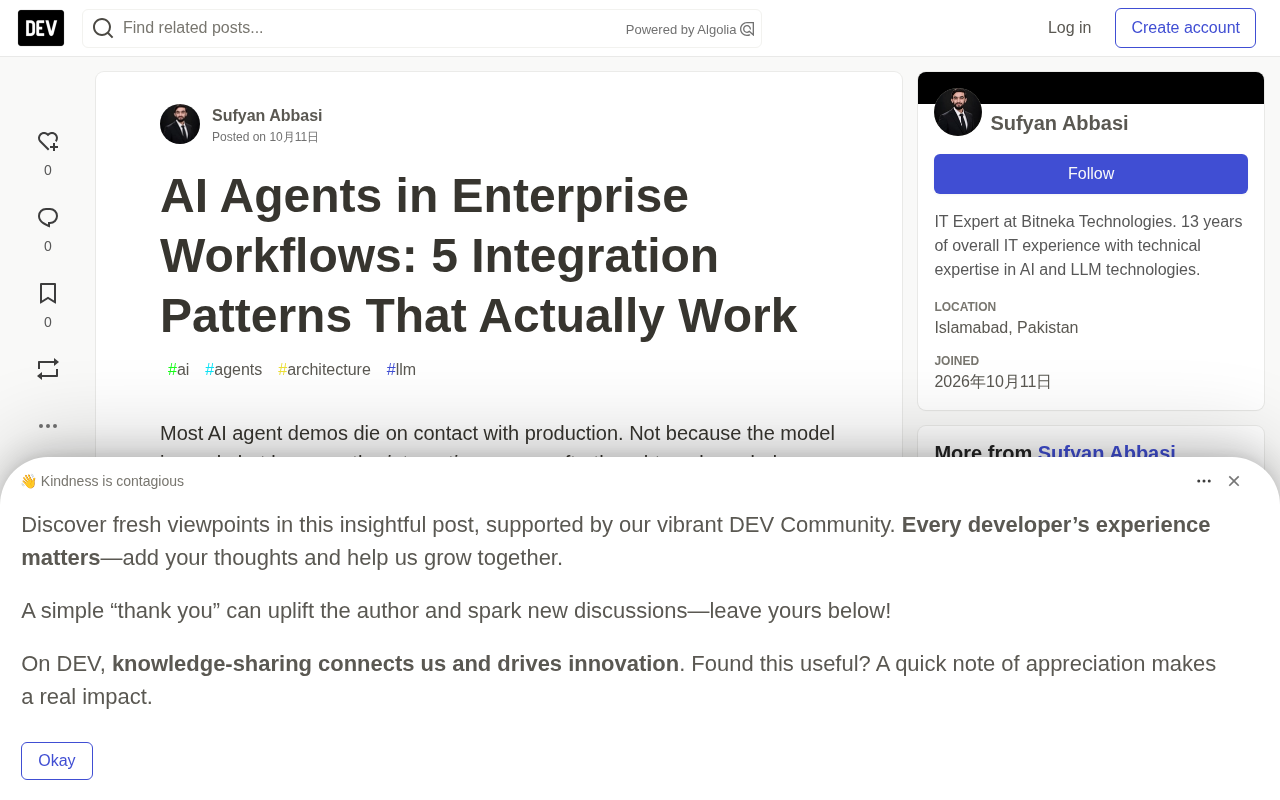Screen dimensions: 1280x800
Task: Jump to comments via the speech bubble icon
Action: click(x=48, y=218)
